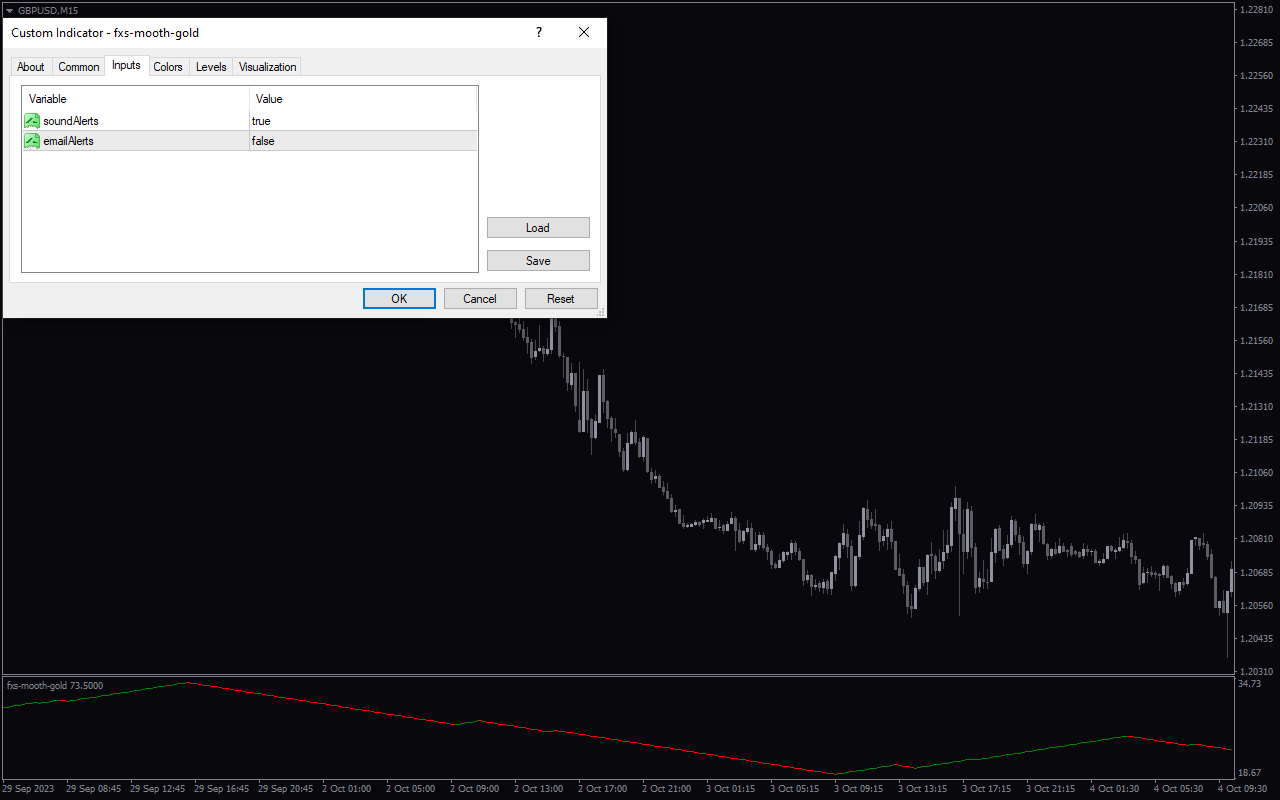Click the fxs-mooth-gold 73.5000 indicator label
This screenshot has width=1280, height=800.
pos(55,686)
